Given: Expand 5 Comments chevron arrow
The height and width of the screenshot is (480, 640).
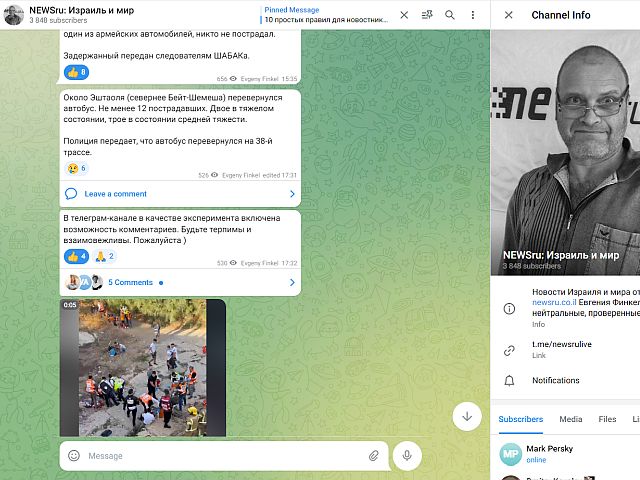Looking at the screenshot, I should tap(292, 282).
